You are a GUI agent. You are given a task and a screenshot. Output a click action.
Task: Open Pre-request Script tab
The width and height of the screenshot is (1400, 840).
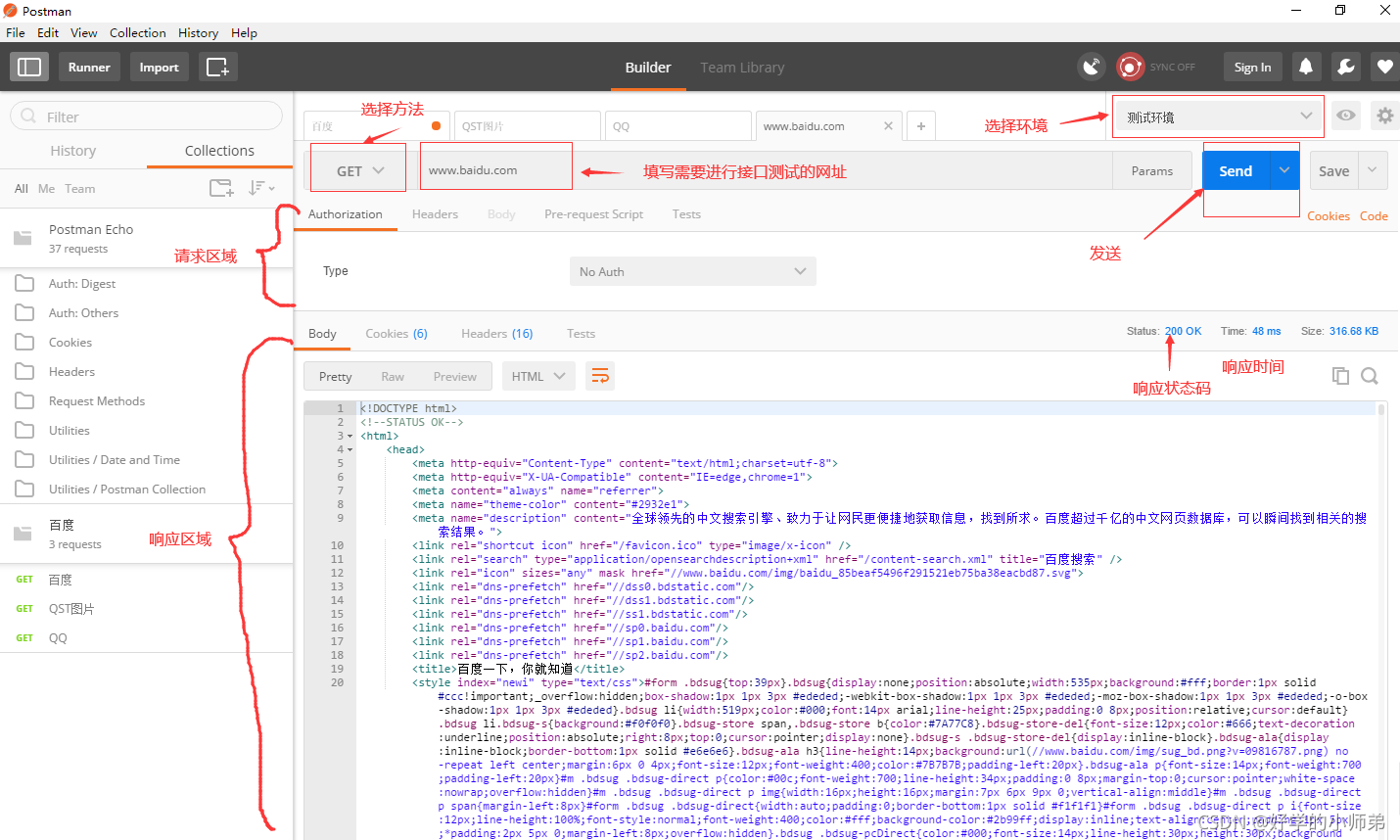pyautogui.click(x=593, y=214)
